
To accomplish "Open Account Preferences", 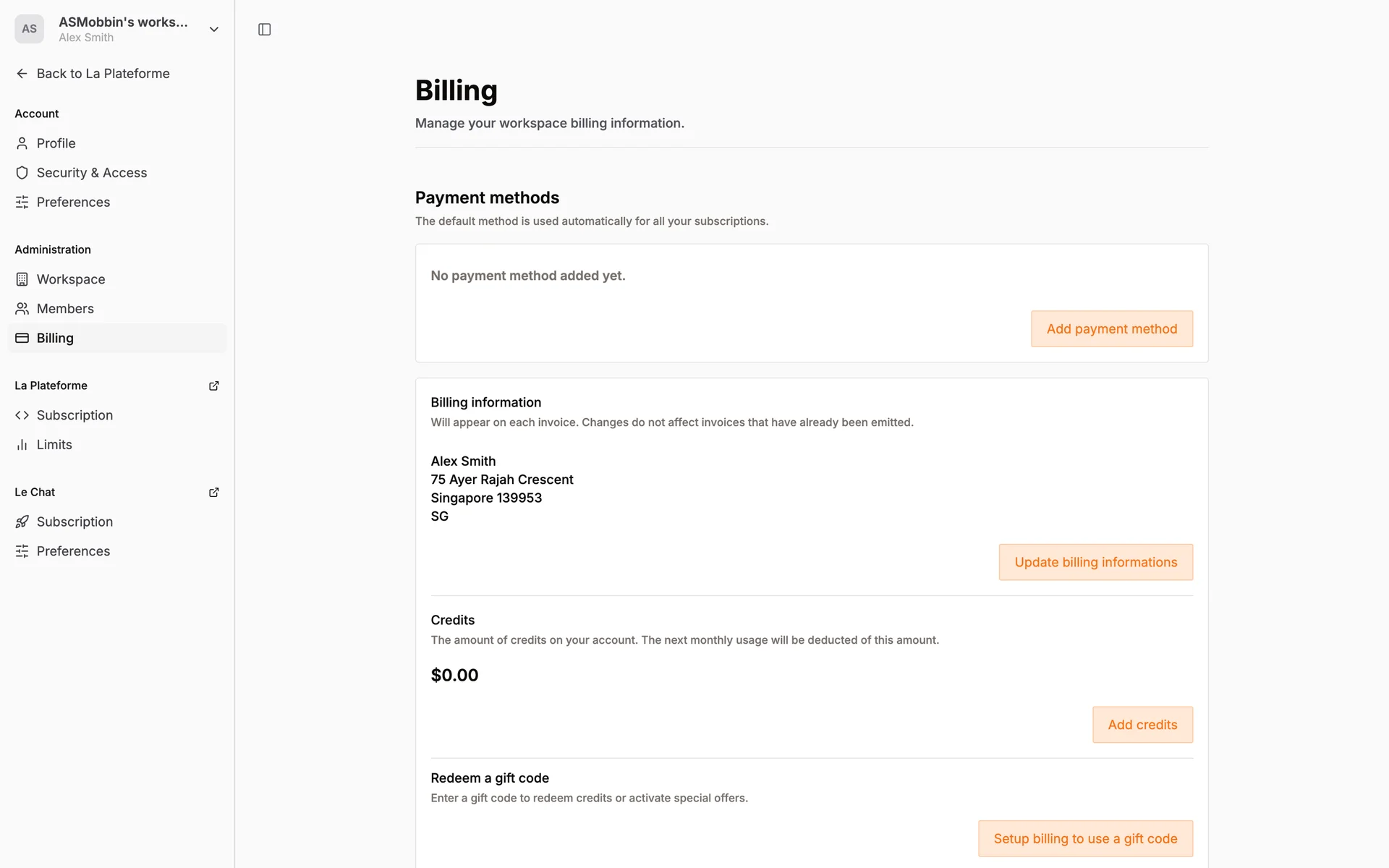I will click(x=73, y=203).
